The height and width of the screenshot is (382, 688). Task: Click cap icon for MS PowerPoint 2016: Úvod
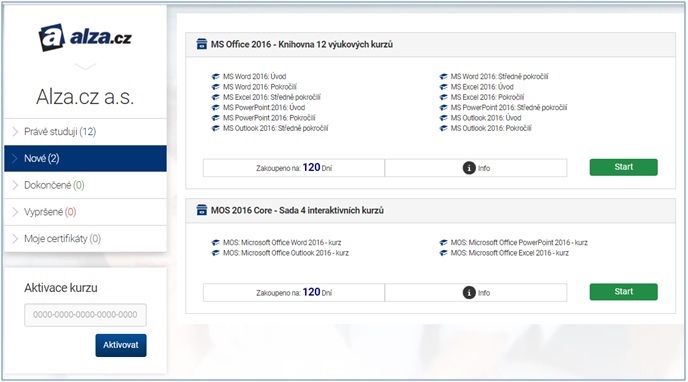tap(215, 107)
